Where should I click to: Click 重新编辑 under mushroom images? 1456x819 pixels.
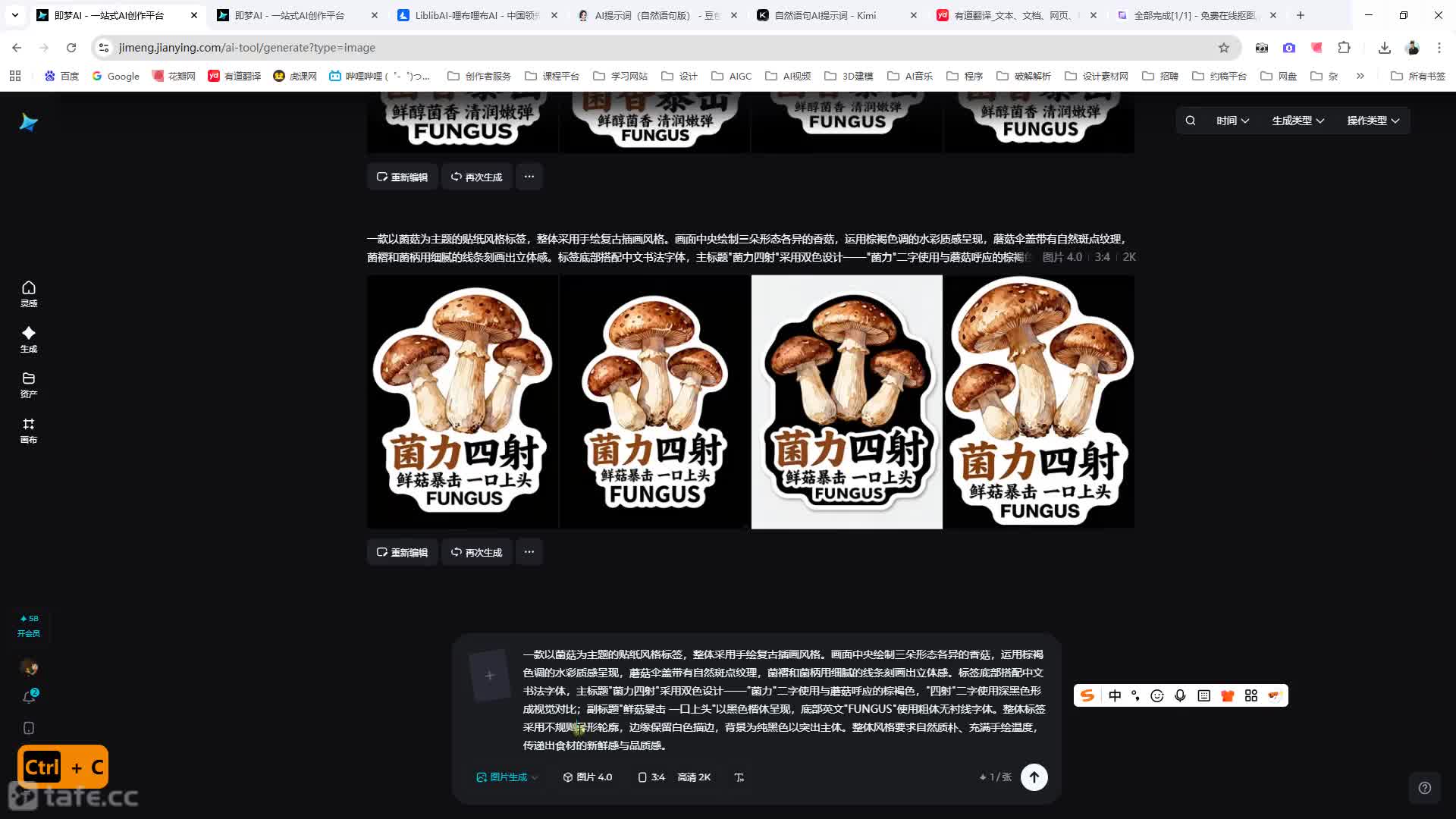click(402, 552)
